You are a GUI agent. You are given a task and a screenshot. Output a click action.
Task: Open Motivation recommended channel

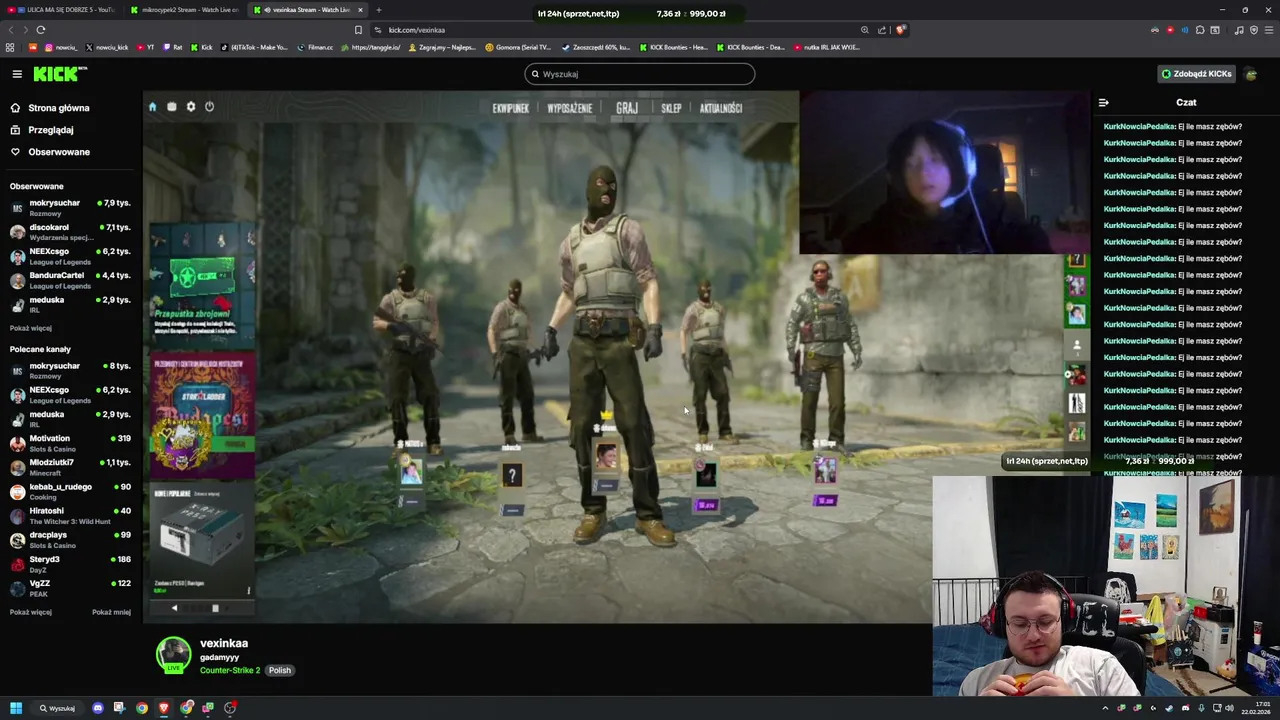(70, 443)
